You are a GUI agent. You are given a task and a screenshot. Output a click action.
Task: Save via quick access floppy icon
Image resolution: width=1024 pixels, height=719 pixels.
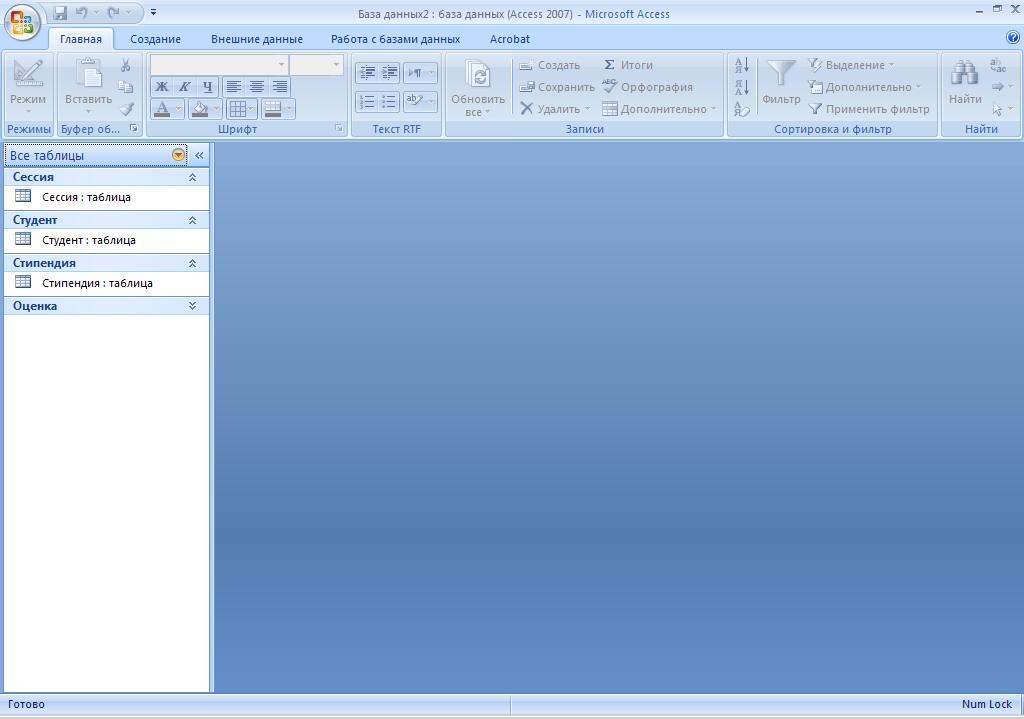[60, 12]
